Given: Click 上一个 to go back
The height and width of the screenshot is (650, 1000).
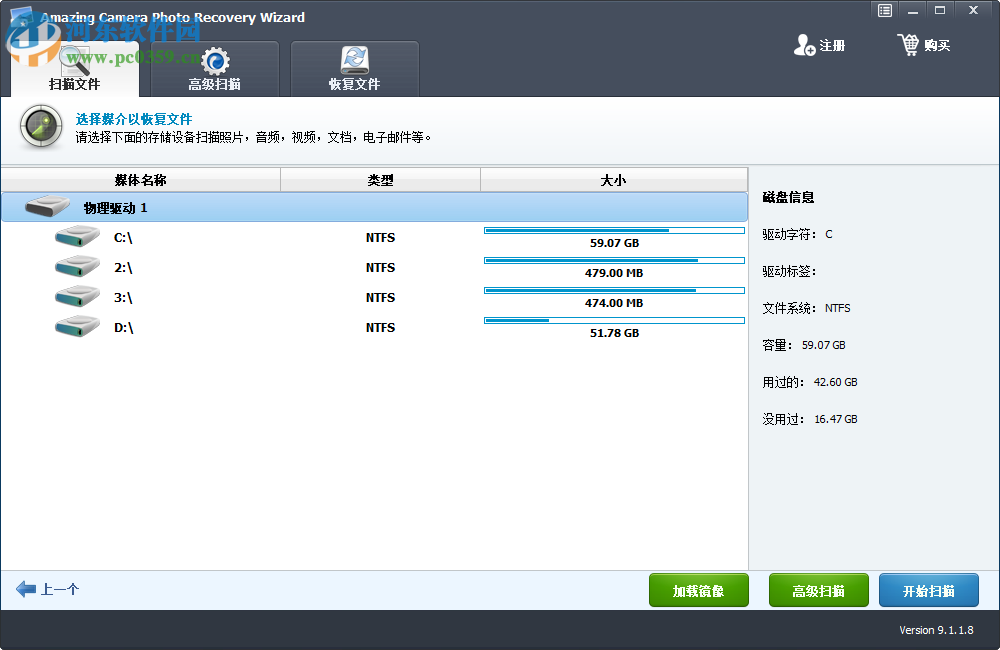Looking at the screenshot, I should pyautogui.click(x=47, y=590).
